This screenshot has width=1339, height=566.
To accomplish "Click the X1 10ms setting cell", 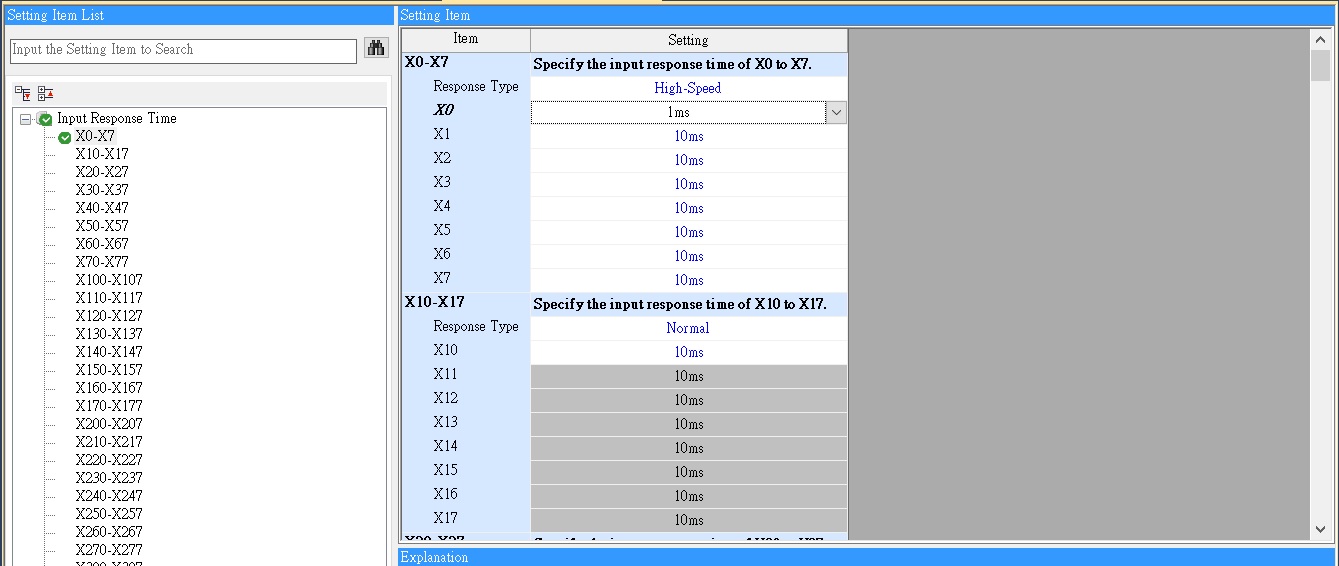I will [688, 136].
